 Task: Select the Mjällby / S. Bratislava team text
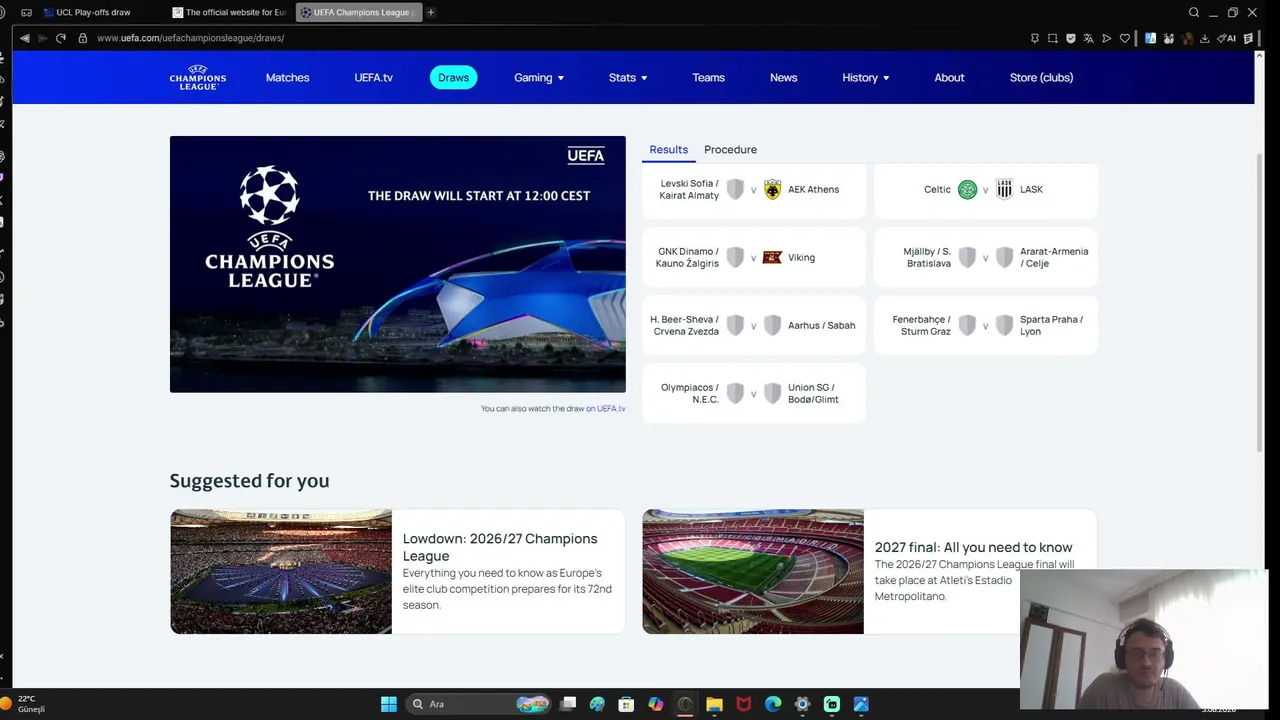point(927,258)
